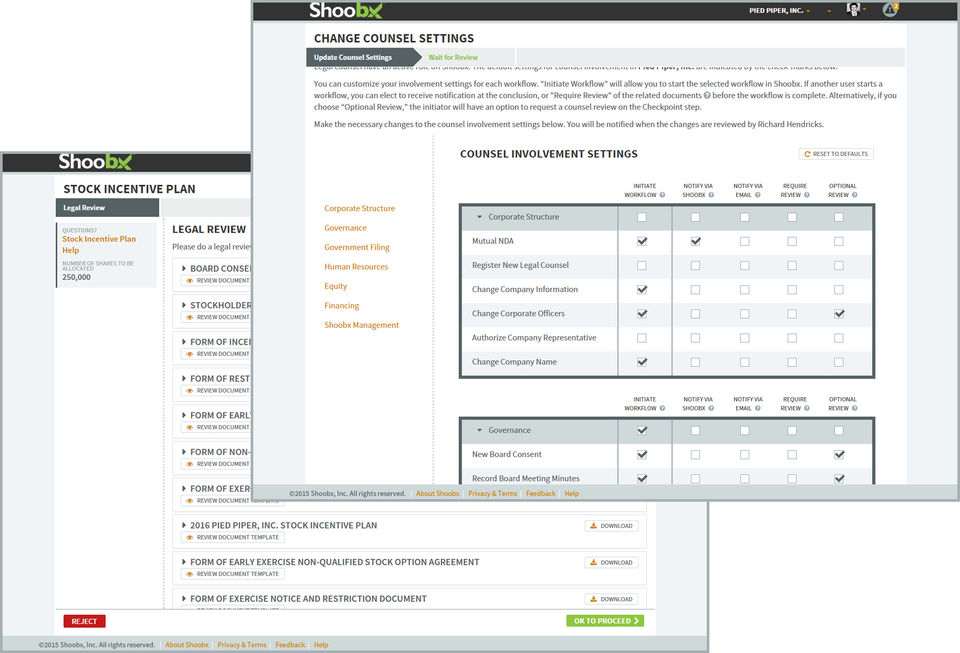Expand Form of Exercise Notice and Restriction Document

pos(184,599)
